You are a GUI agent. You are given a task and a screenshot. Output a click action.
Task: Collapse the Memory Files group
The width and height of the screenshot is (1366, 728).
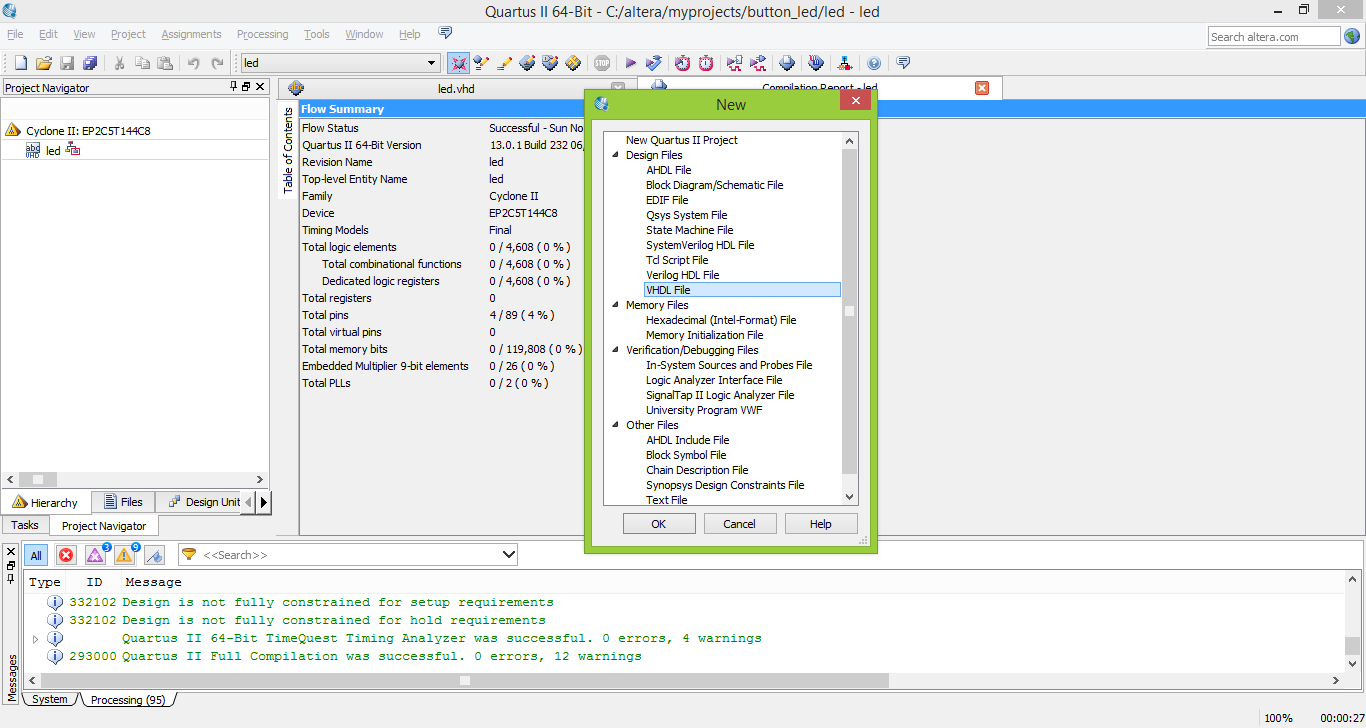coord(616,305)
